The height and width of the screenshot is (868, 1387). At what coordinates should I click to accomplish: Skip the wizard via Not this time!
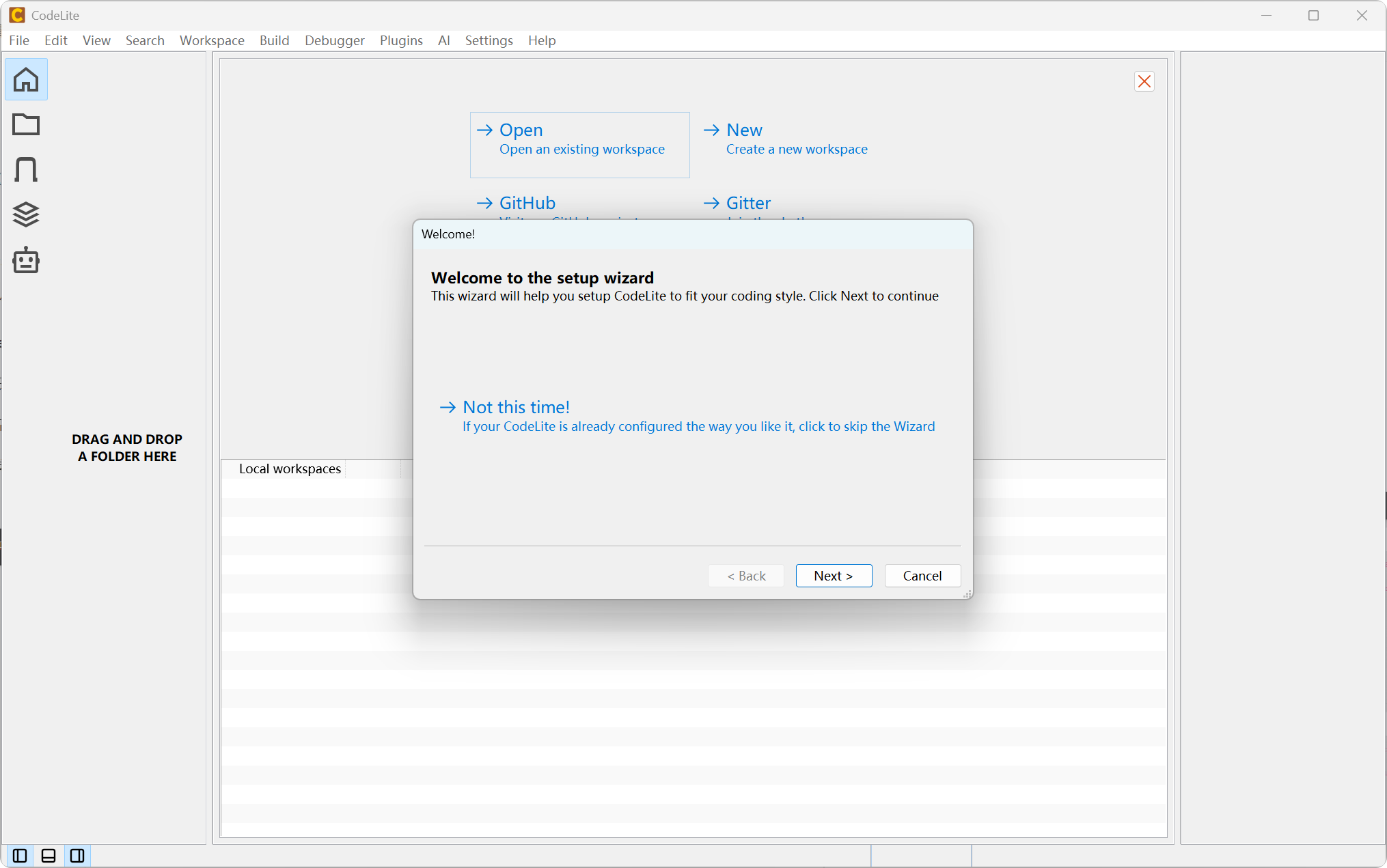click(x=516, y=407)
